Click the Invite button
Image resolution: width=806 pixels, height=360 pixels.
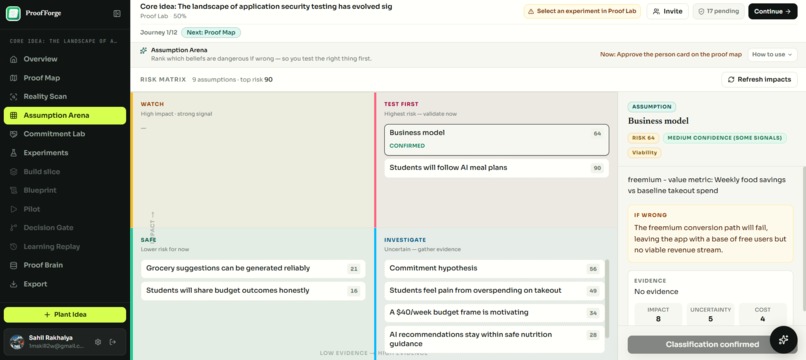[x=667, y=11]
